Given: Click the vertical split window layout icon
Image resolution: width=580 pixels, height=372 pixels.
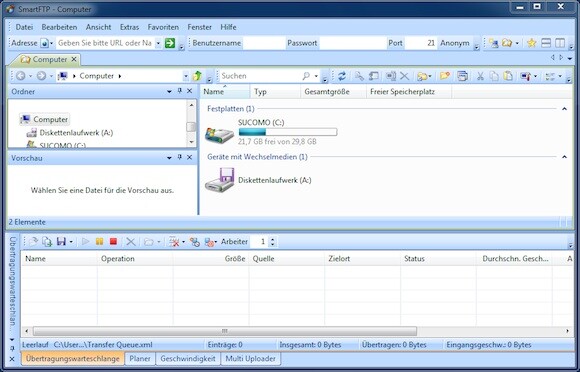Looking at the screenshot, I should click(x=560, y=43).
